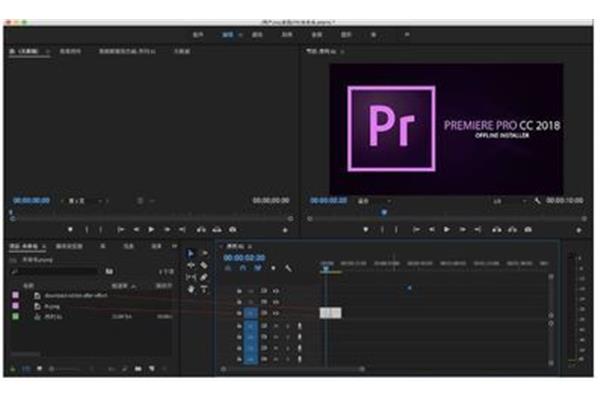600x400 pixels.
Task: Toggle track output eye on top video track
Action: (276, 291)
